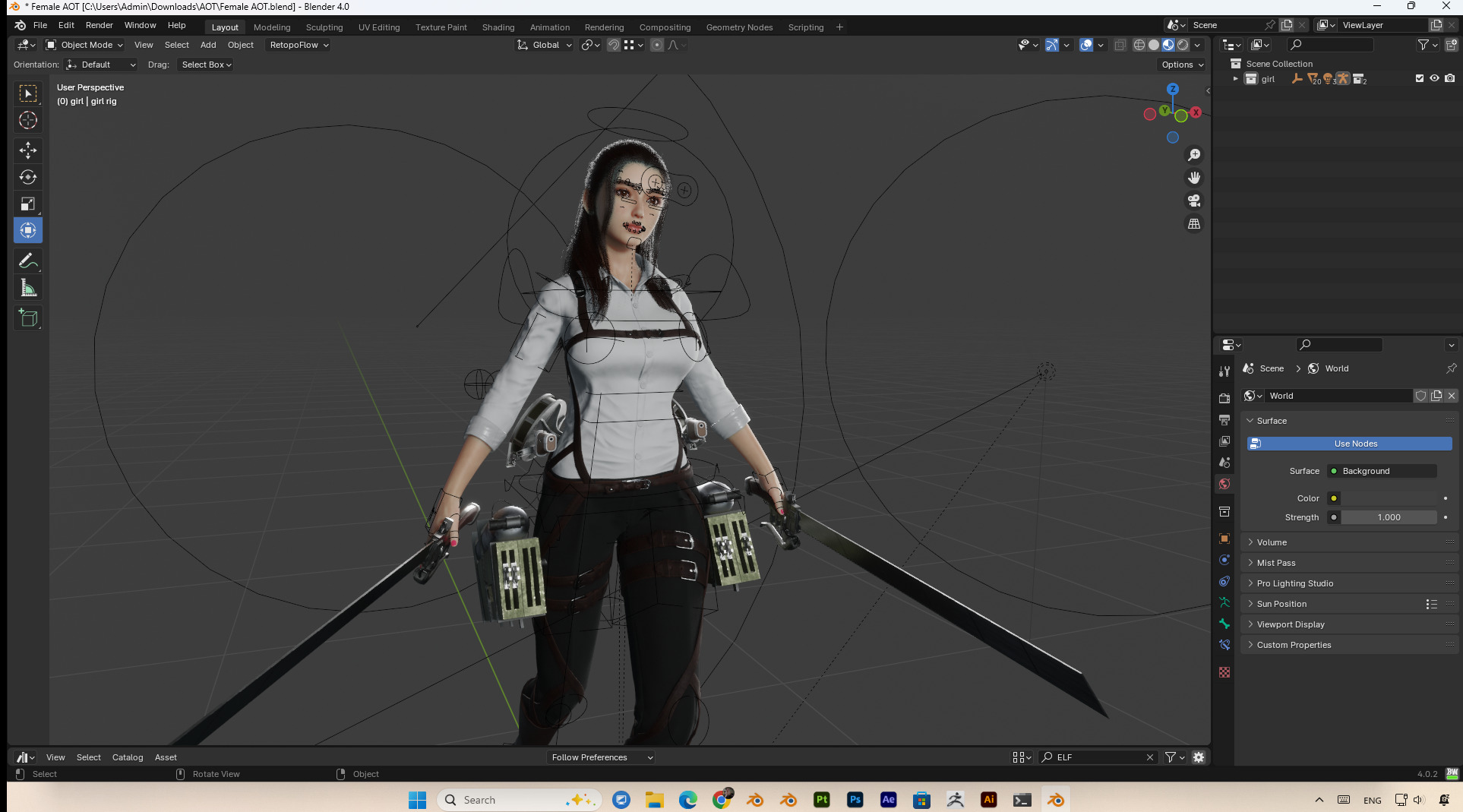Open the viewport Add menu

[x=208, y=45]
